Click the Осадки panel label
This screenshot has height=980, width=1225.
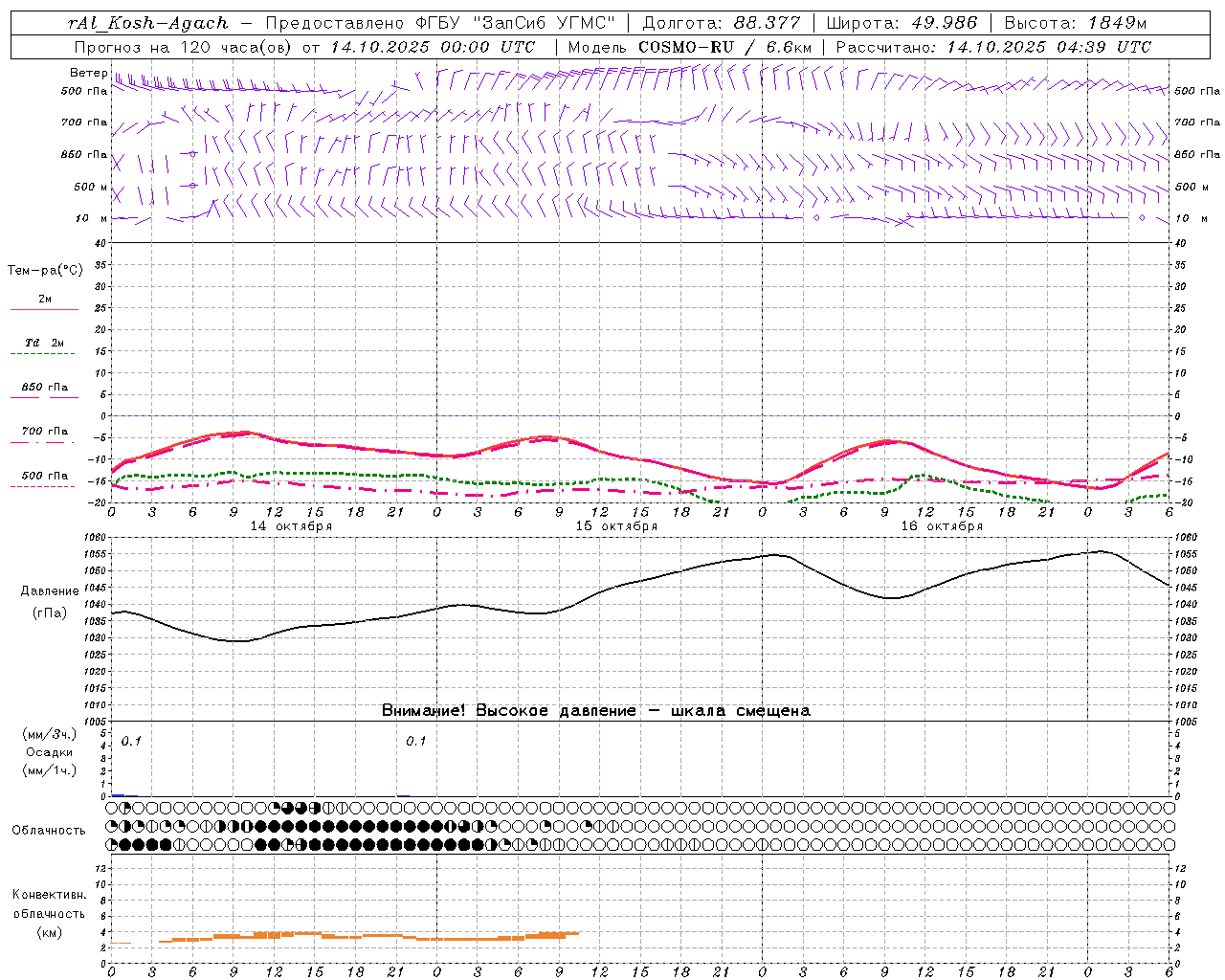click(x=49, y=752)
